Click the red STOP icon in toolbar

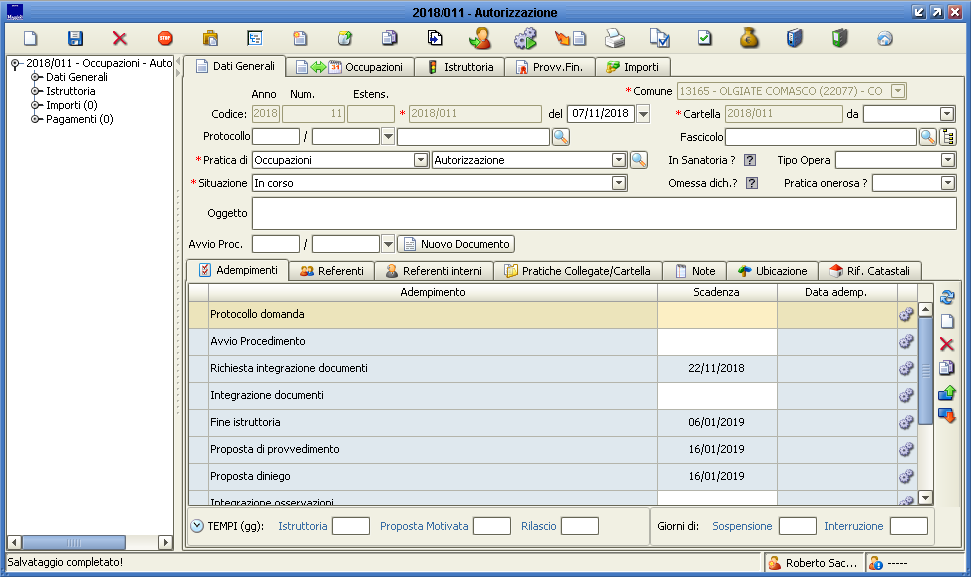click(165, 39)
